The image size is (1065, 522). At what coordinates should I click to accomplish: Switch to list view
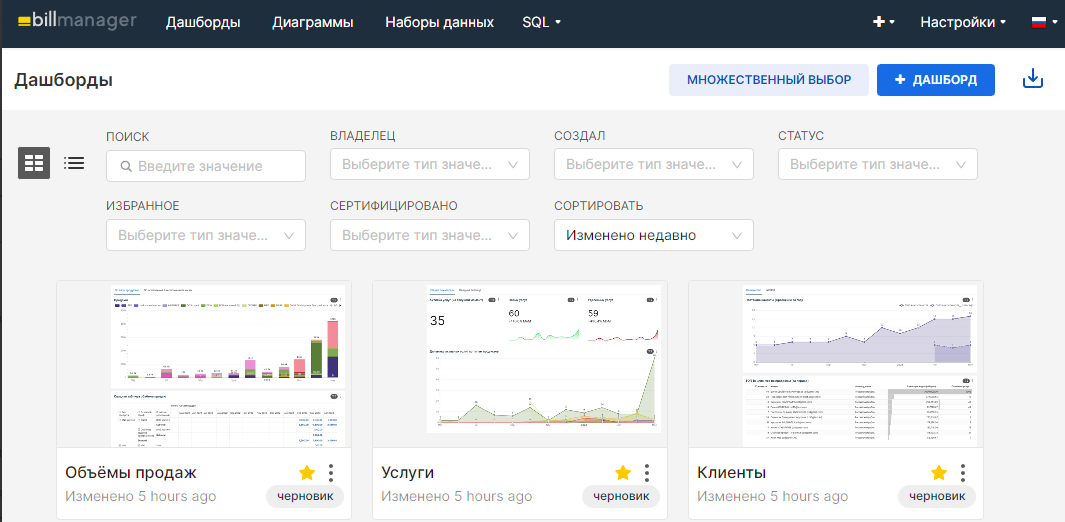click(x=74, y=163)
